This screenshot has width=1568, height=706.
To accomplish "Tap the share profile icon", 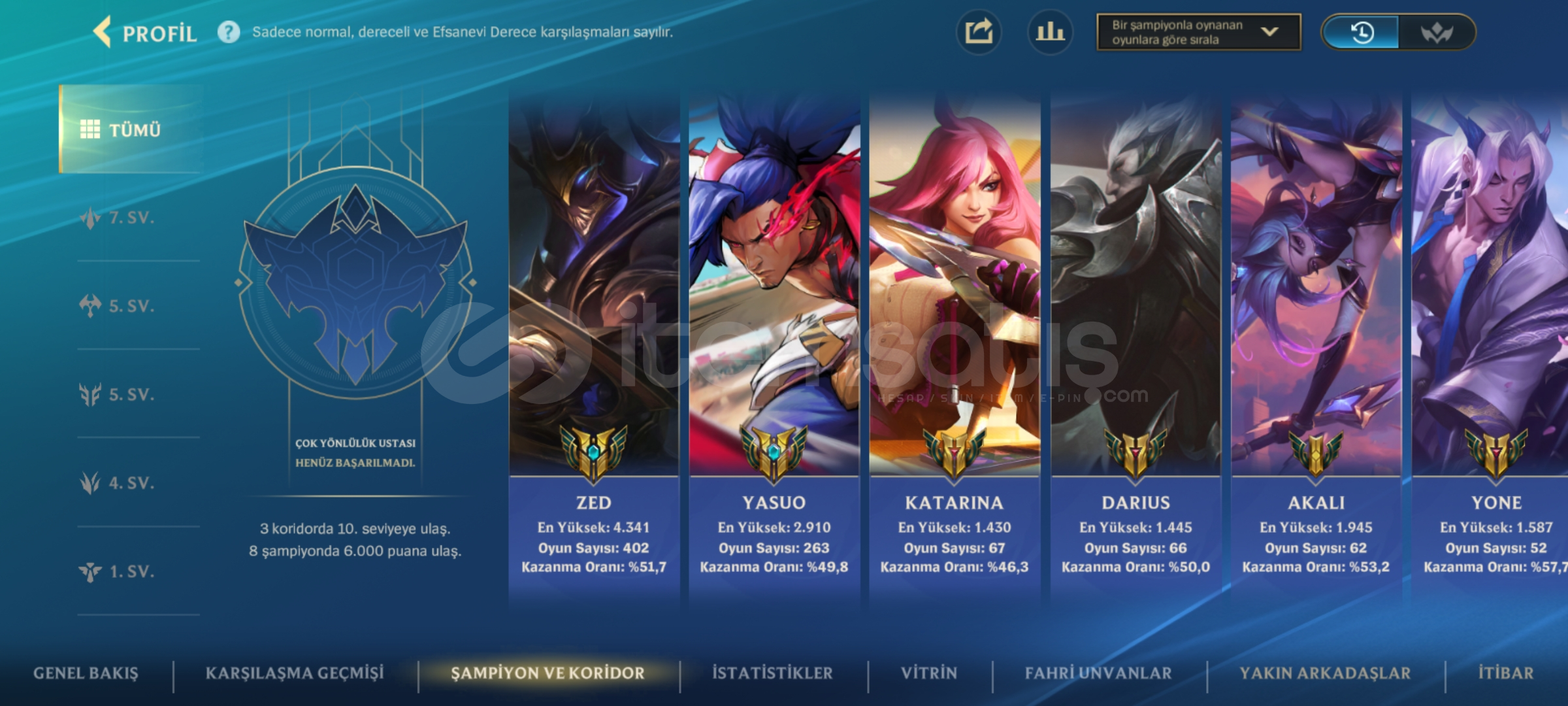I will tap(979, 32).
